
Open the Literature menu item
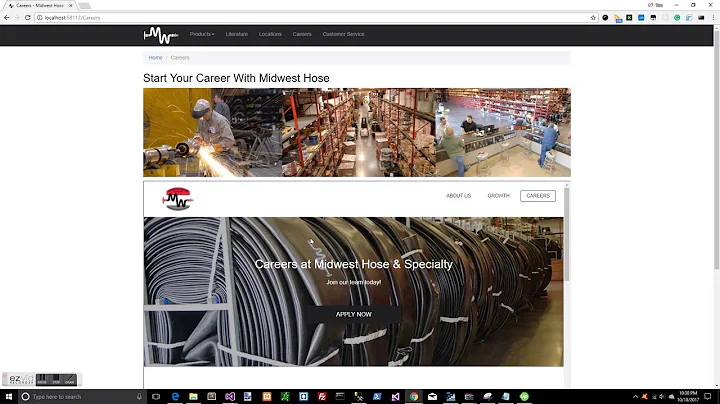point(236,34)
